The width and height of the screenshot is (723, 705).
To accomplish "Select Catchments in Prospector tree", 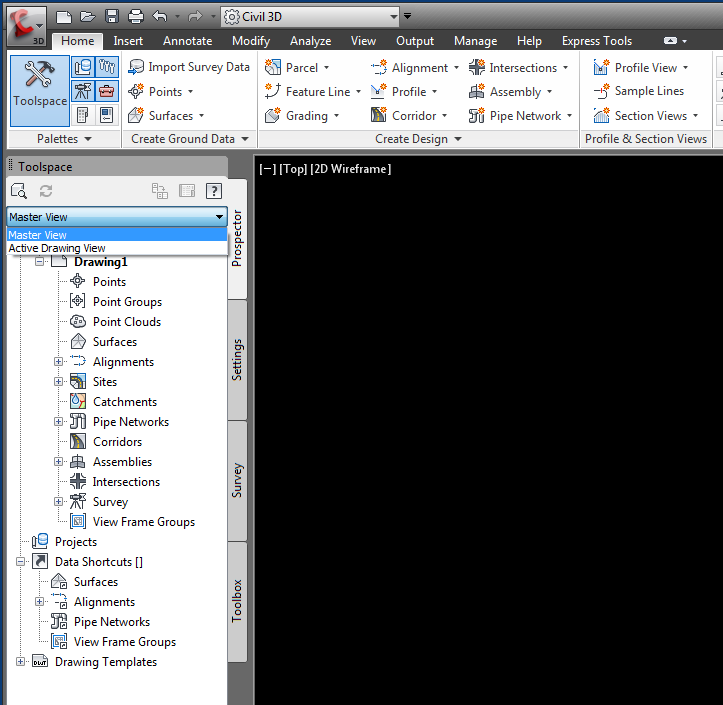I will (125, 402).
